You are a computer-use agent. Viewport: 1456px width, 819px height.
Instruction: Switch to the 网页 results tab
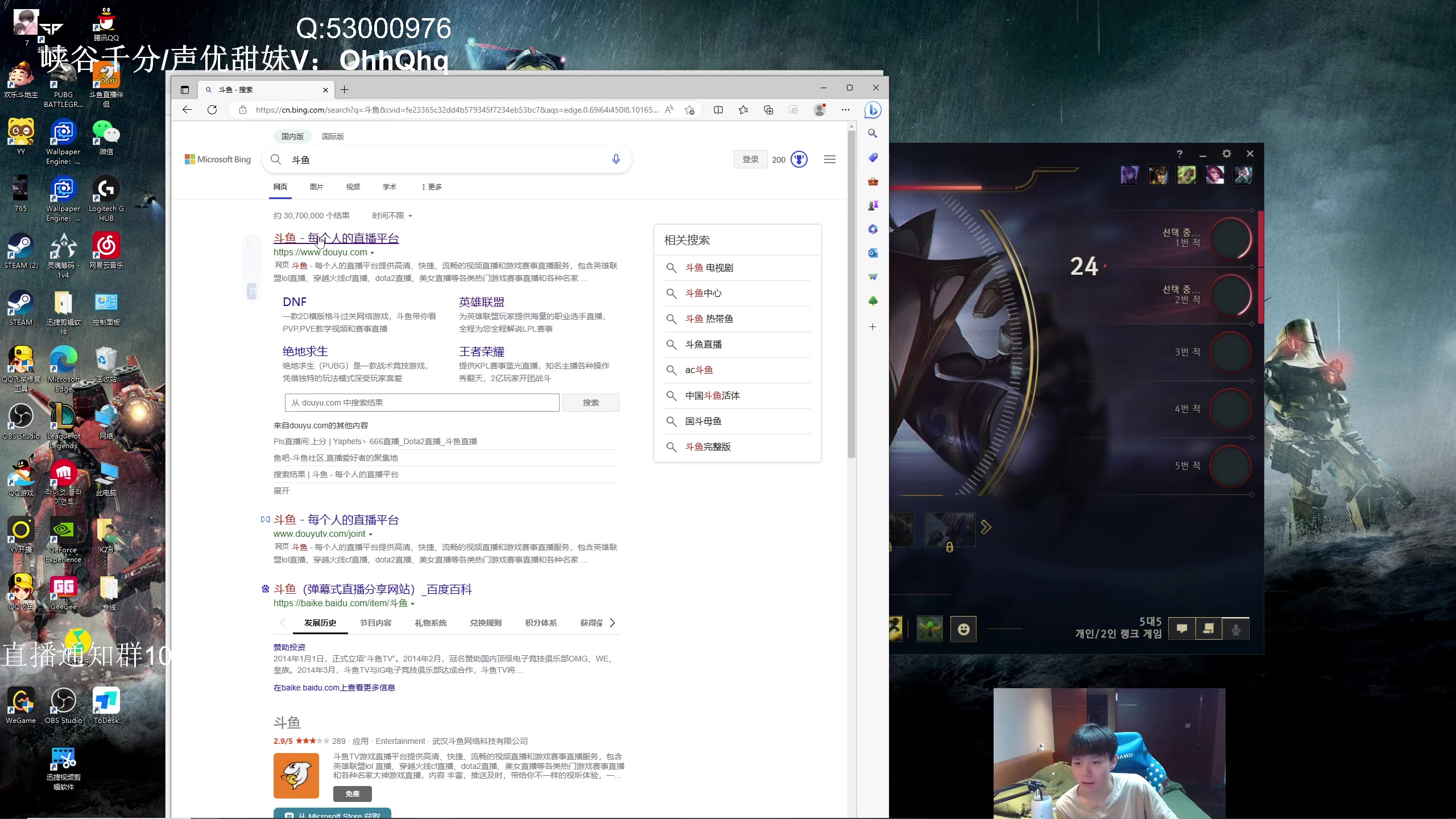280,187
